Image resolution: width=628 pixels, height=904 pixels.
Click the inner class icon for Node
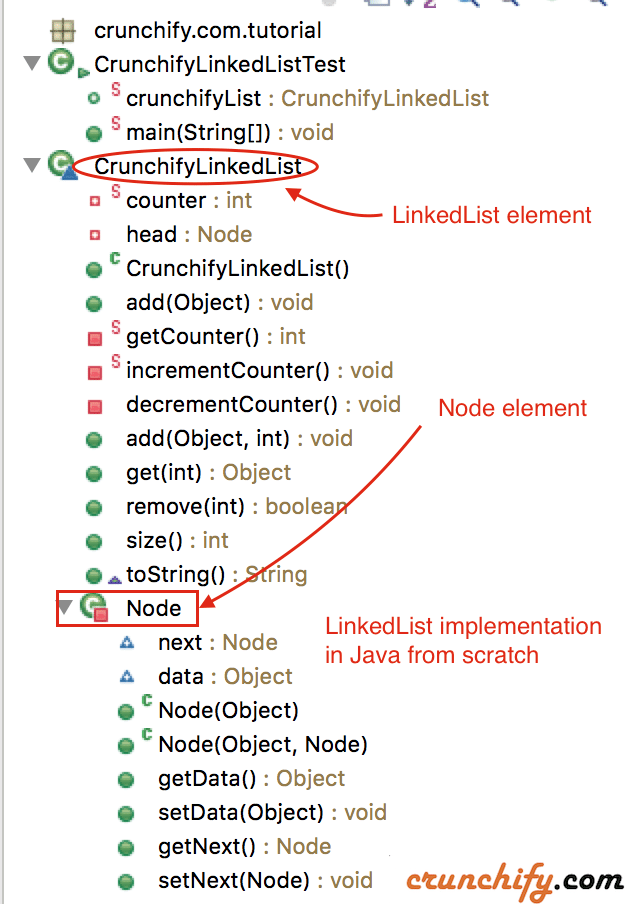tap(92, 607)
